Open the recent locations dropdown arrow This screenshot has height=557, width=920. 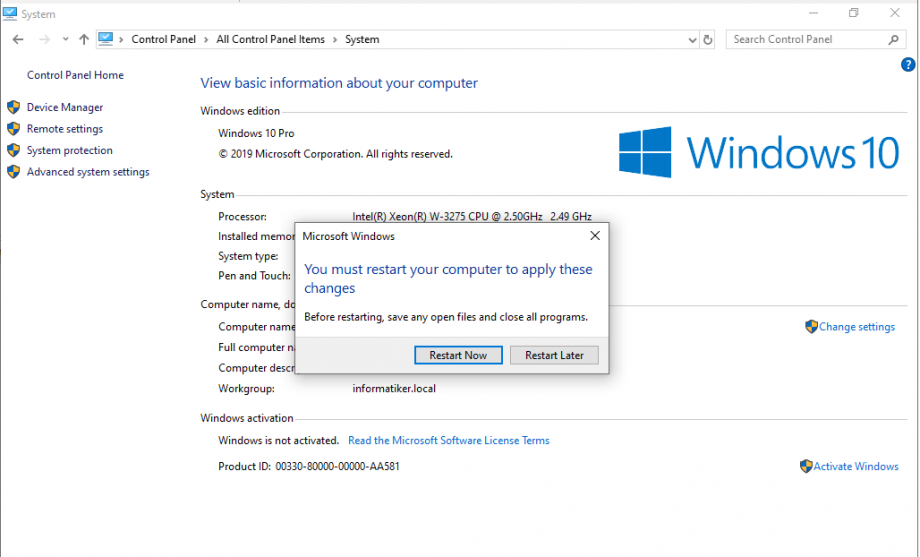[x=65, y=39]
